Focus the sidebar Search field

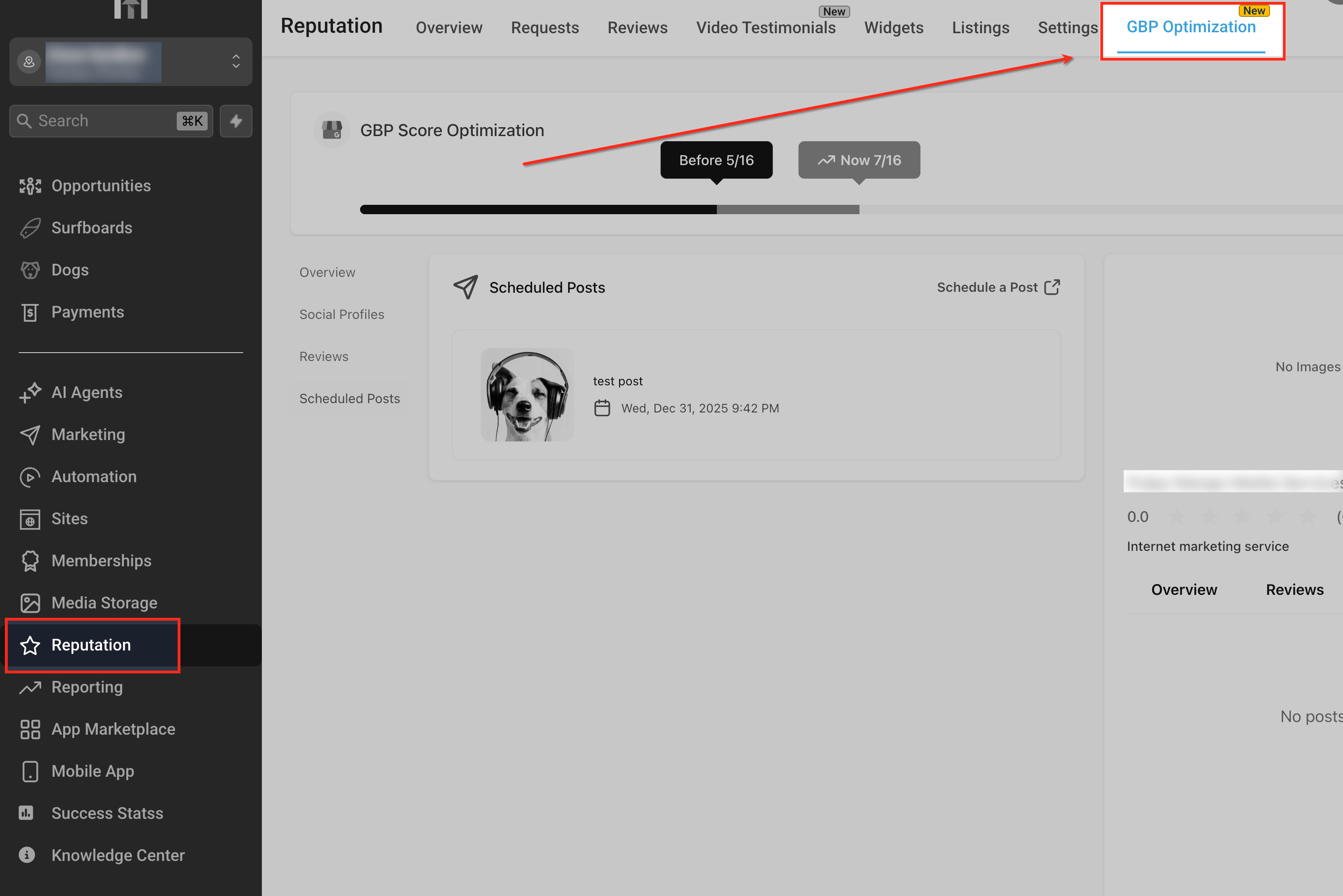(x=103, y=121)
